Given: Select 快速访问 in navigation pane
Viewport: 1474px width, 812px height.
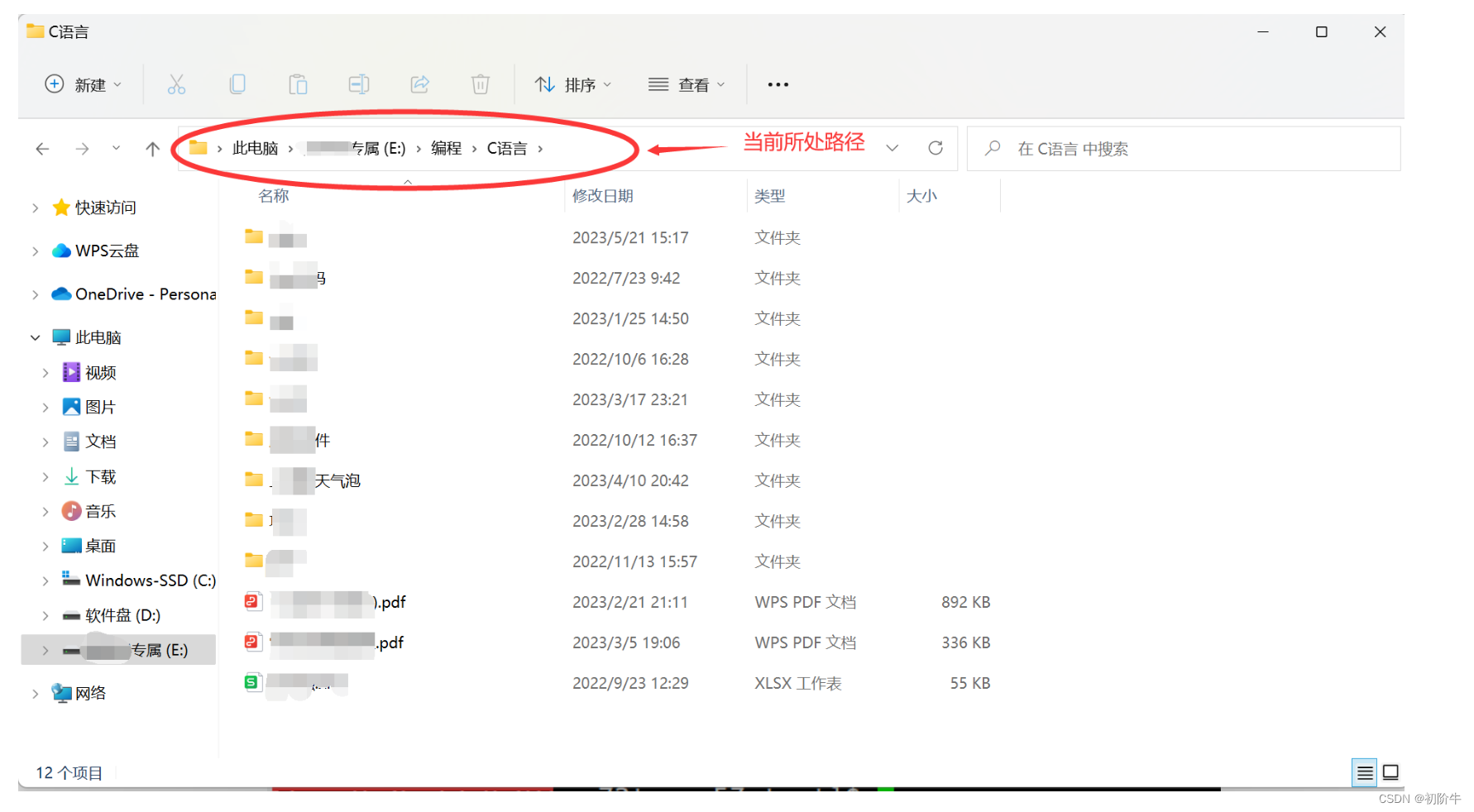Looking at the screenshot, I should (x=94, y=208).
